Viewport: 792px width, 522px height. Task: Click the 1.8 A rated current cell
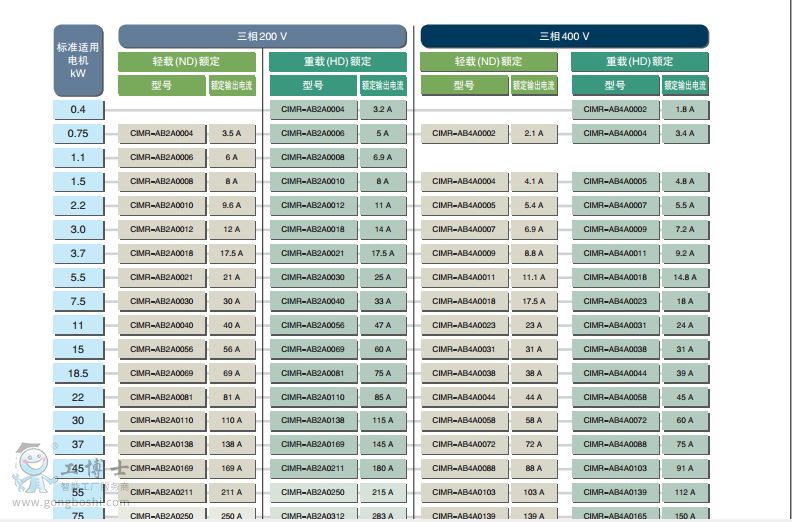click(684, 109)
